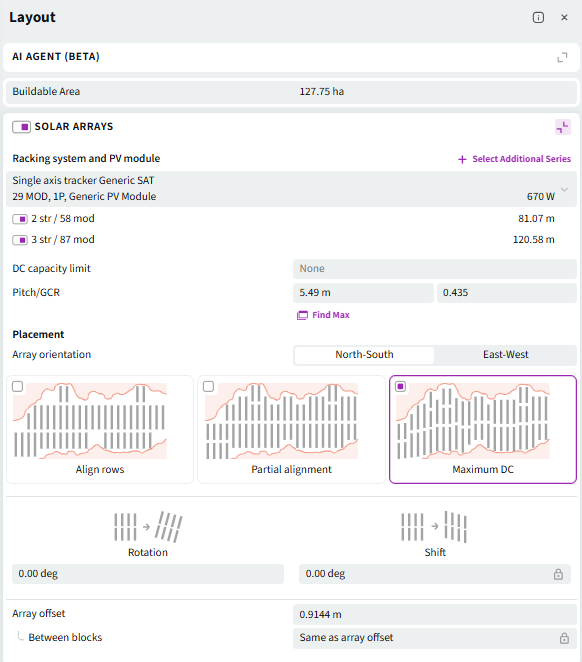Collapse the Solar Arrays section
The height and width of the screenshot is (662, 582).
[563, 127]
